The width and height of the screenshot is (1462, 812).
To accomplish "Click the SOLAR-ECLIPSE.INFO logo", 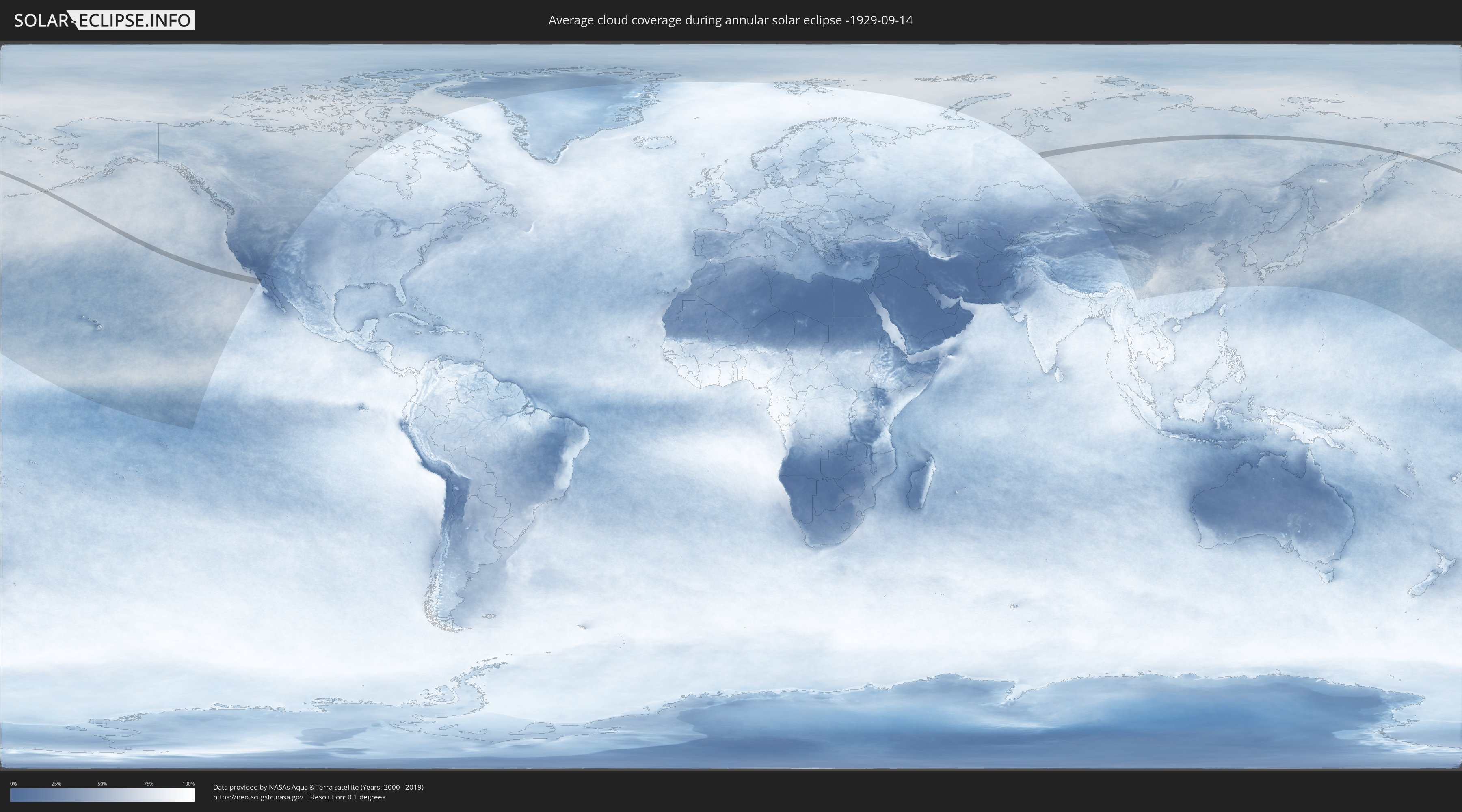I will pos(104,20).
